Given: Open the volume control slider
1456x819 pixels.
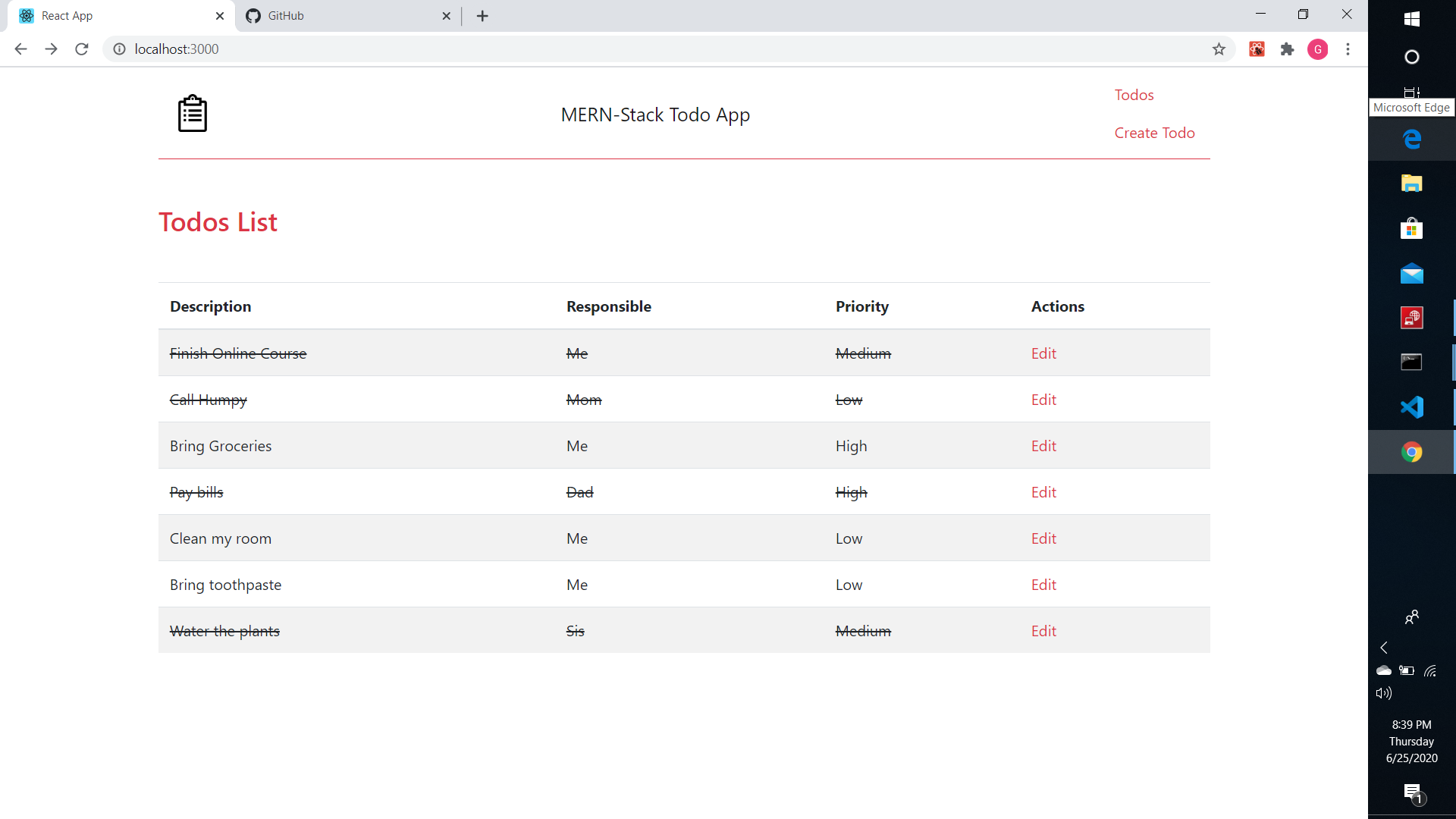Looking at the screenshot, I should tap(1384, 693).
